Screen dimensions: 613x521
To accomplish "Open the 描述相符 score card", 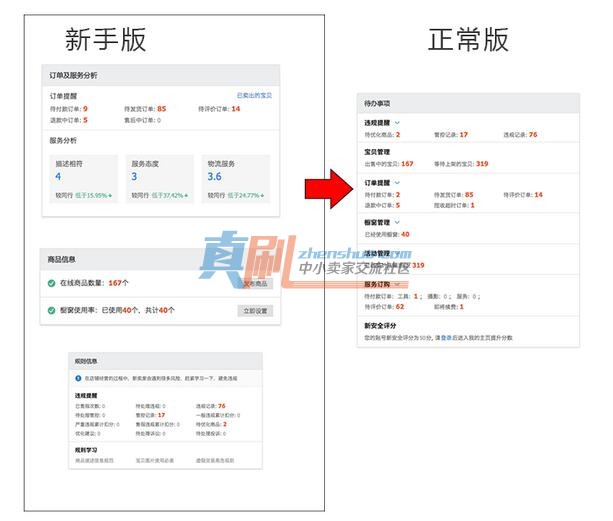I will 83,179.
